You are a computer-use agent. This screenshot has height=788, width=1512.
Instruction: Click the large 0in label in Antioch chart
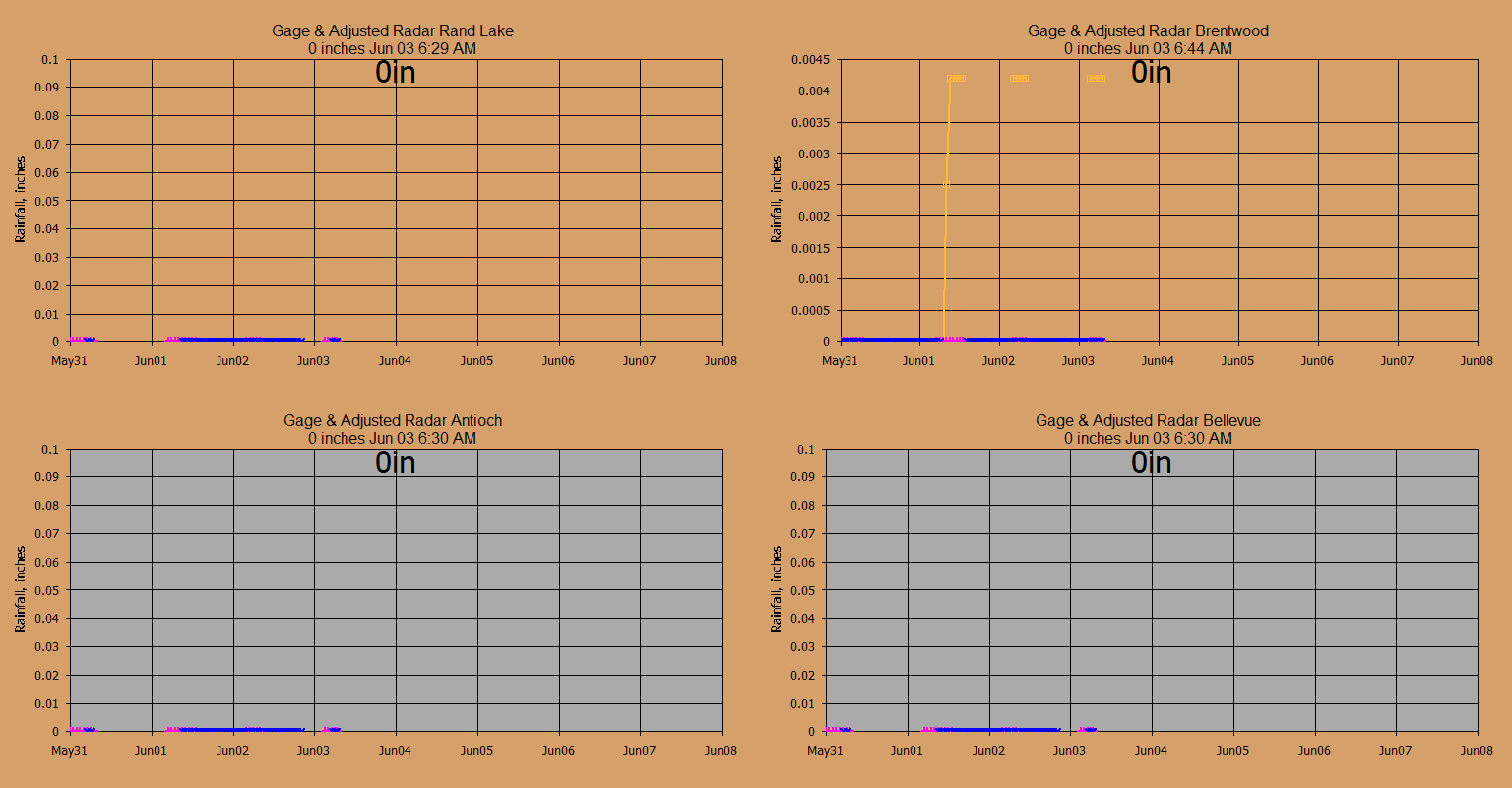pos(396,461)
